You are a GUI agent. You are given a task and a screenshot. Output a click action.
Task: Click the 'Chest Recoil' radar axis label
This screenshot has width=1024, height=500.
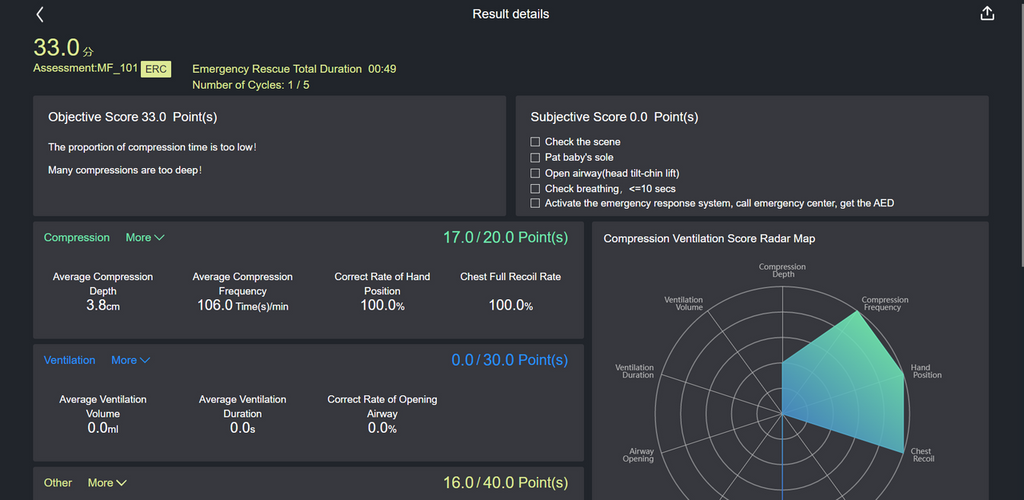(x=921, y=456)
